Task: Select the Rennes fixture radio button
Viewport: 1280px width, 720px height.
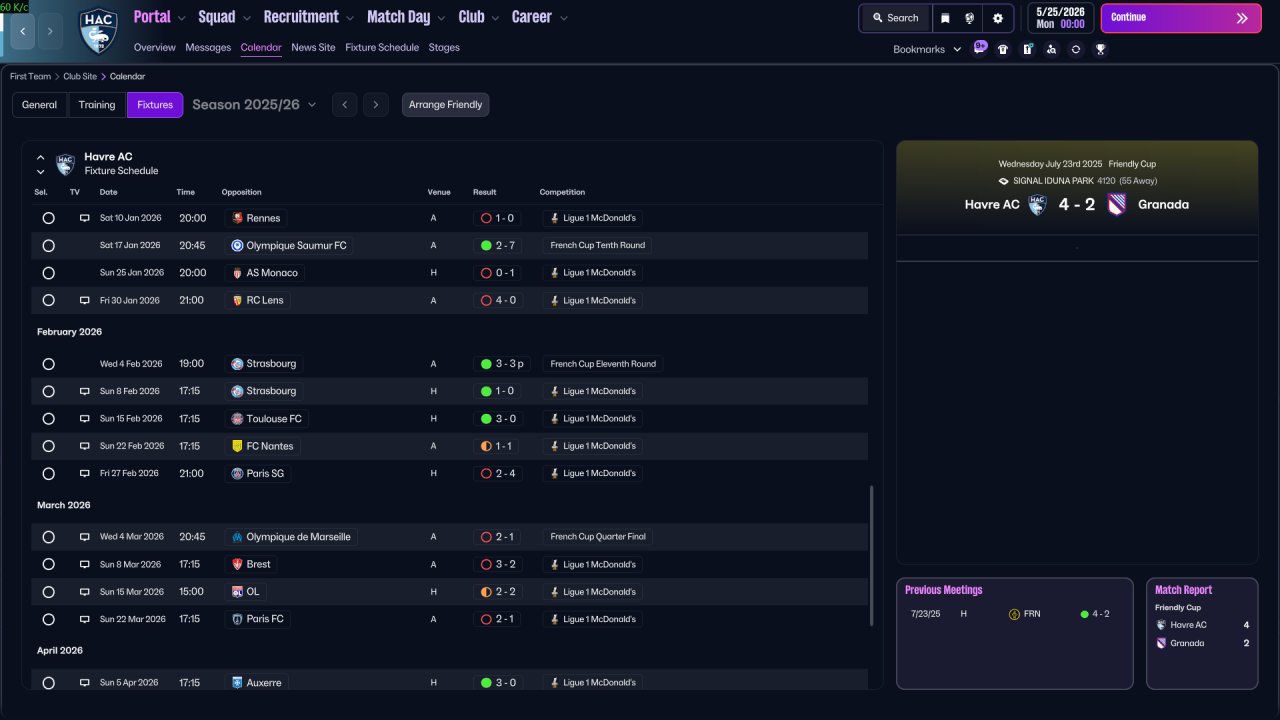Action: pyautogui.click(x=48, y=218)
